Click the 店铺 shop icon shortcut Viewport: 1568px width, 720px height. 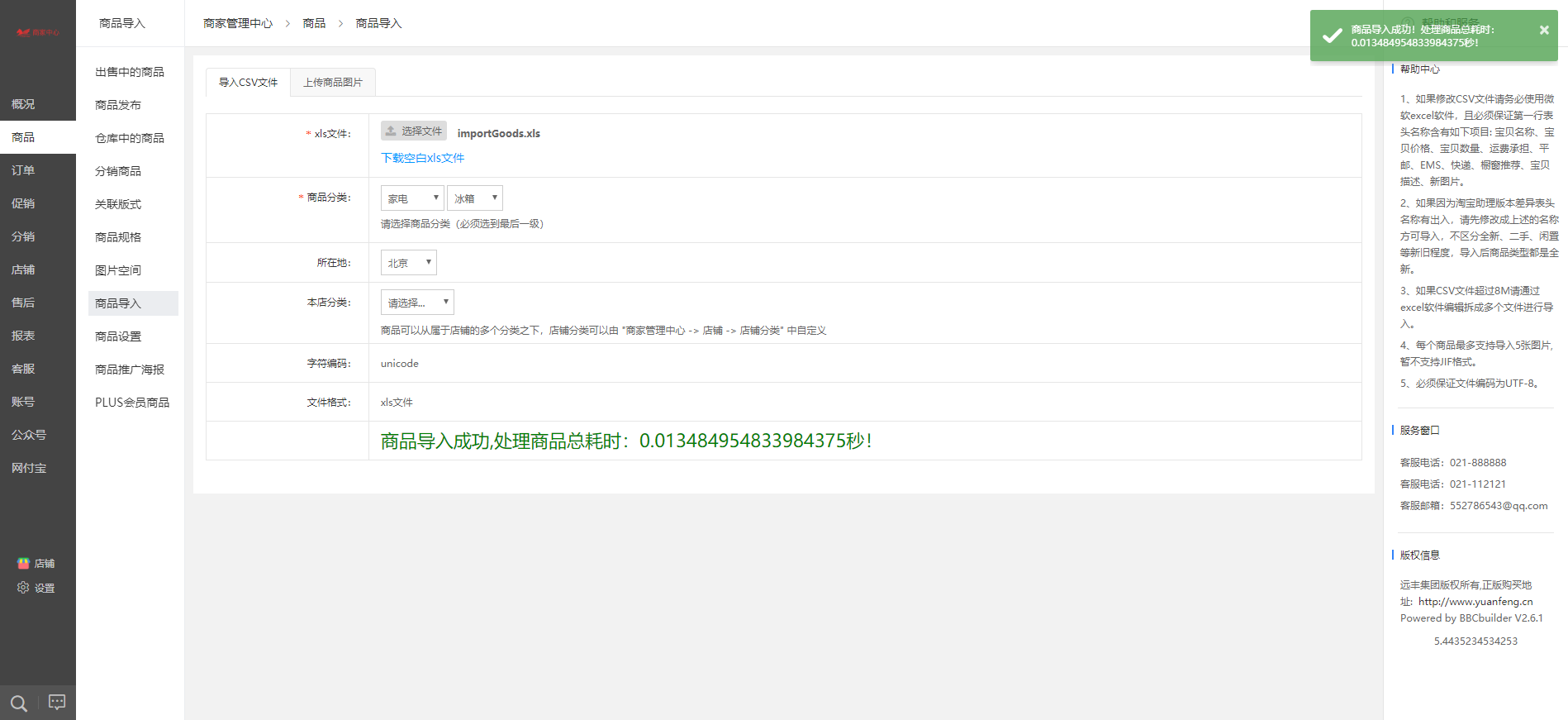coord(36,563)
